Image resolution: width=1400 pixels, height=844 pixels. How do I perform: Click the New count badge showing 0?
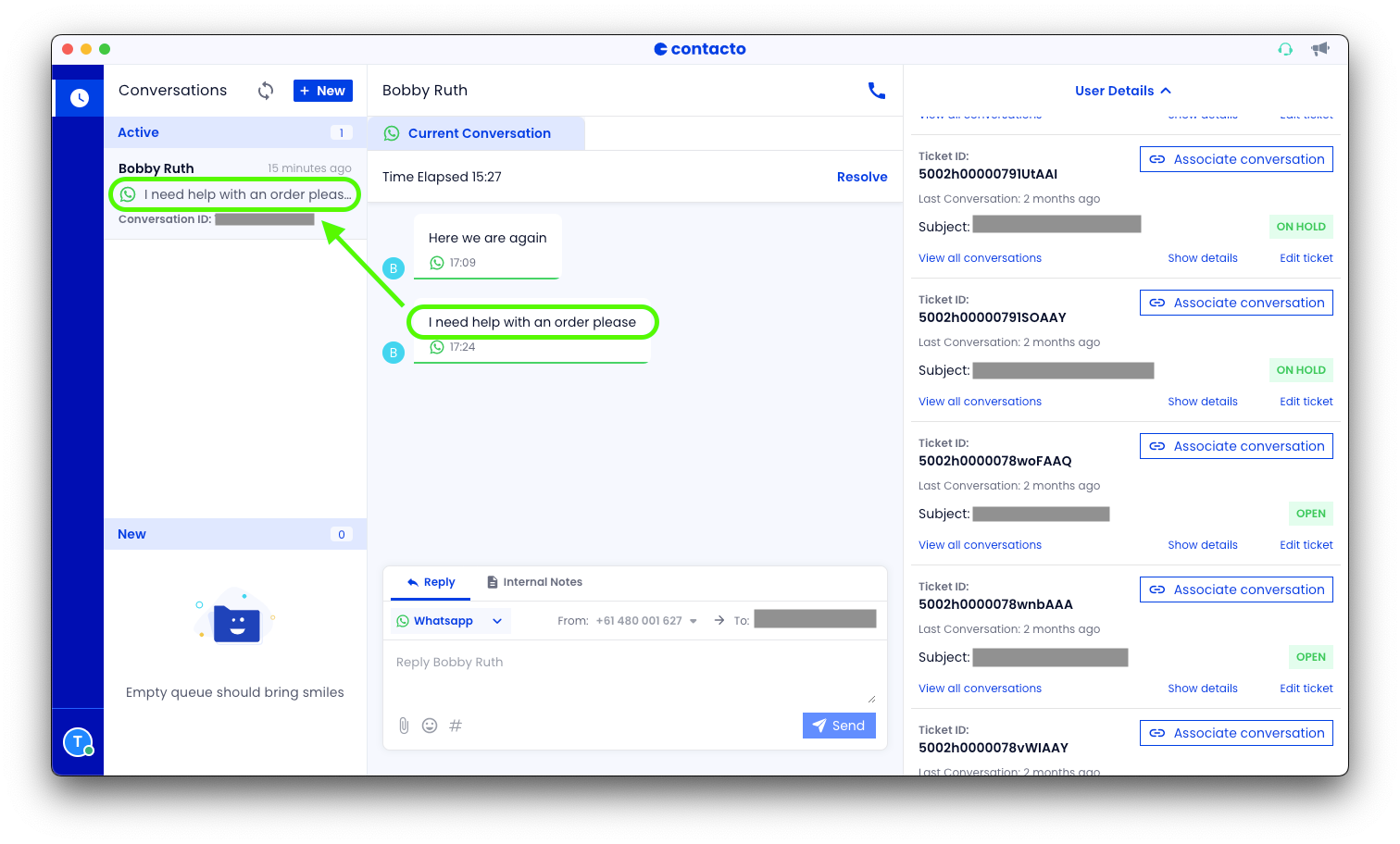[341, 534]
